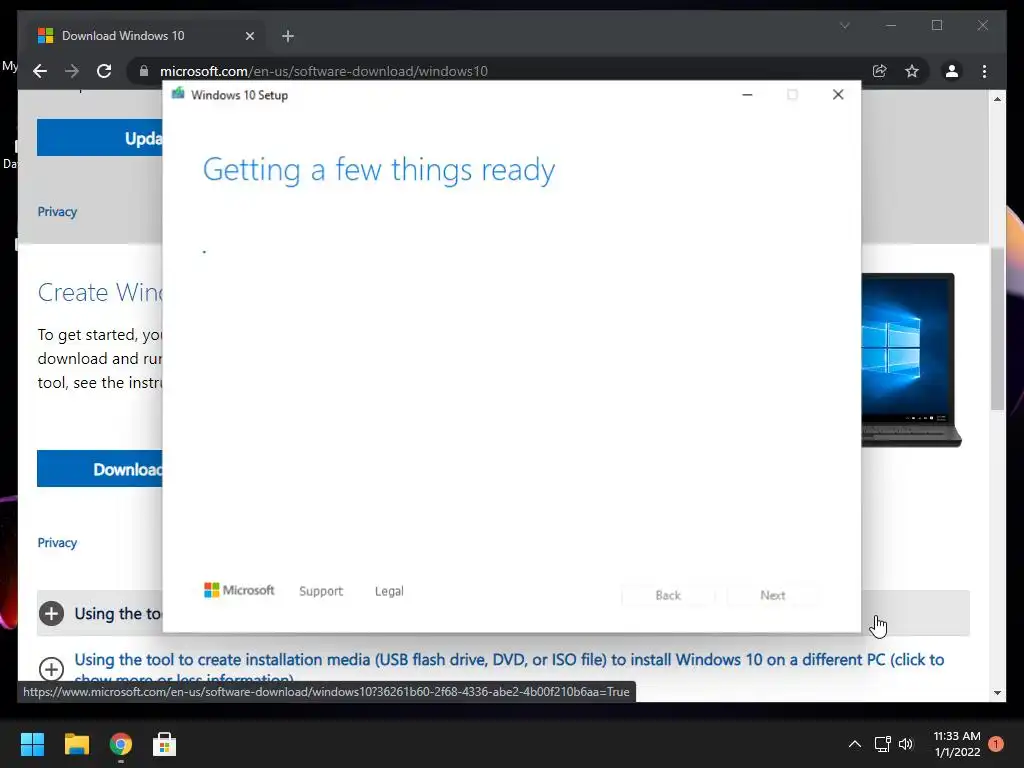The width and height of the screenshot is (1024, 768).
Task: Open Legal link in setup dialog
Action: (389, 591)
